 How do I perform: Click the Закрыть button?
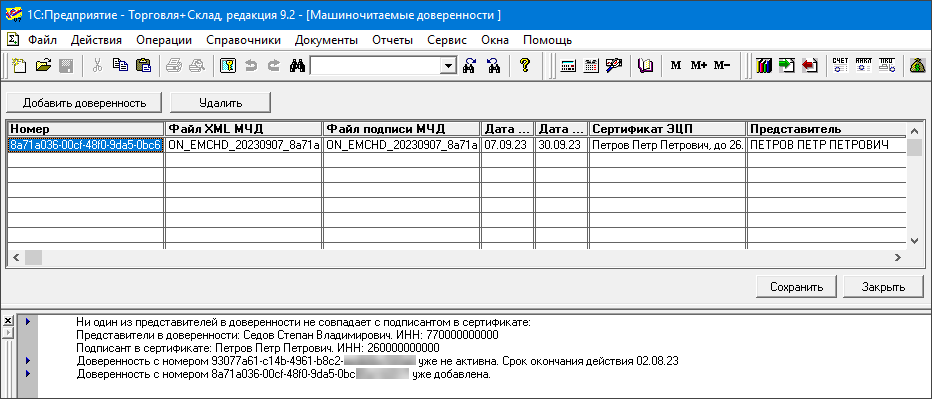(883, 287)
